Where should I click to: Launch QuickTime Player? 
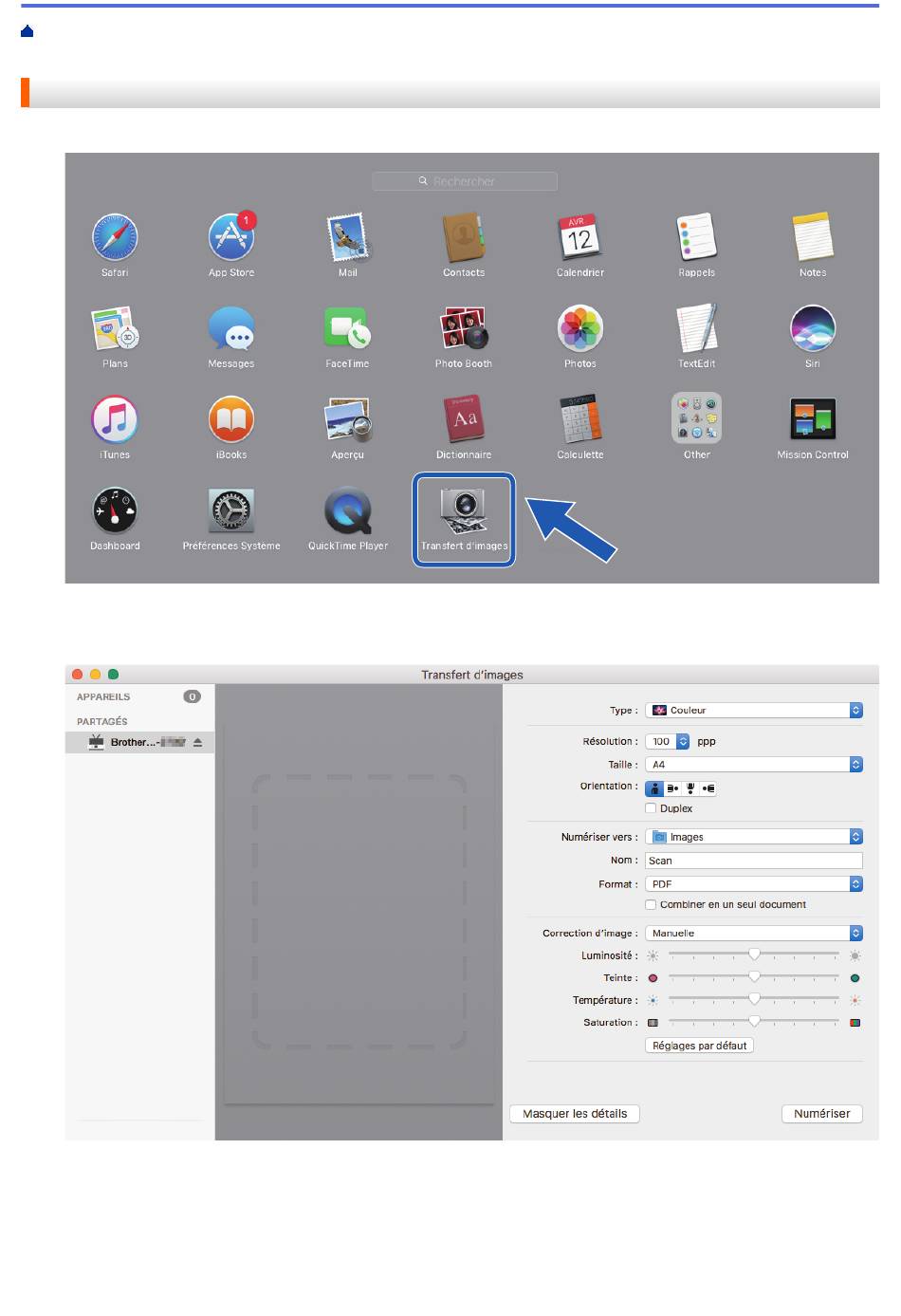(x=348, y=510)
